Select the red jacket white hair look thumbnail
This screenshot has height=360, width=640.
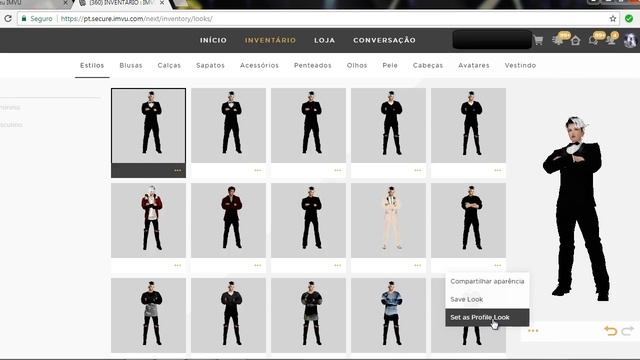[148, 220]
